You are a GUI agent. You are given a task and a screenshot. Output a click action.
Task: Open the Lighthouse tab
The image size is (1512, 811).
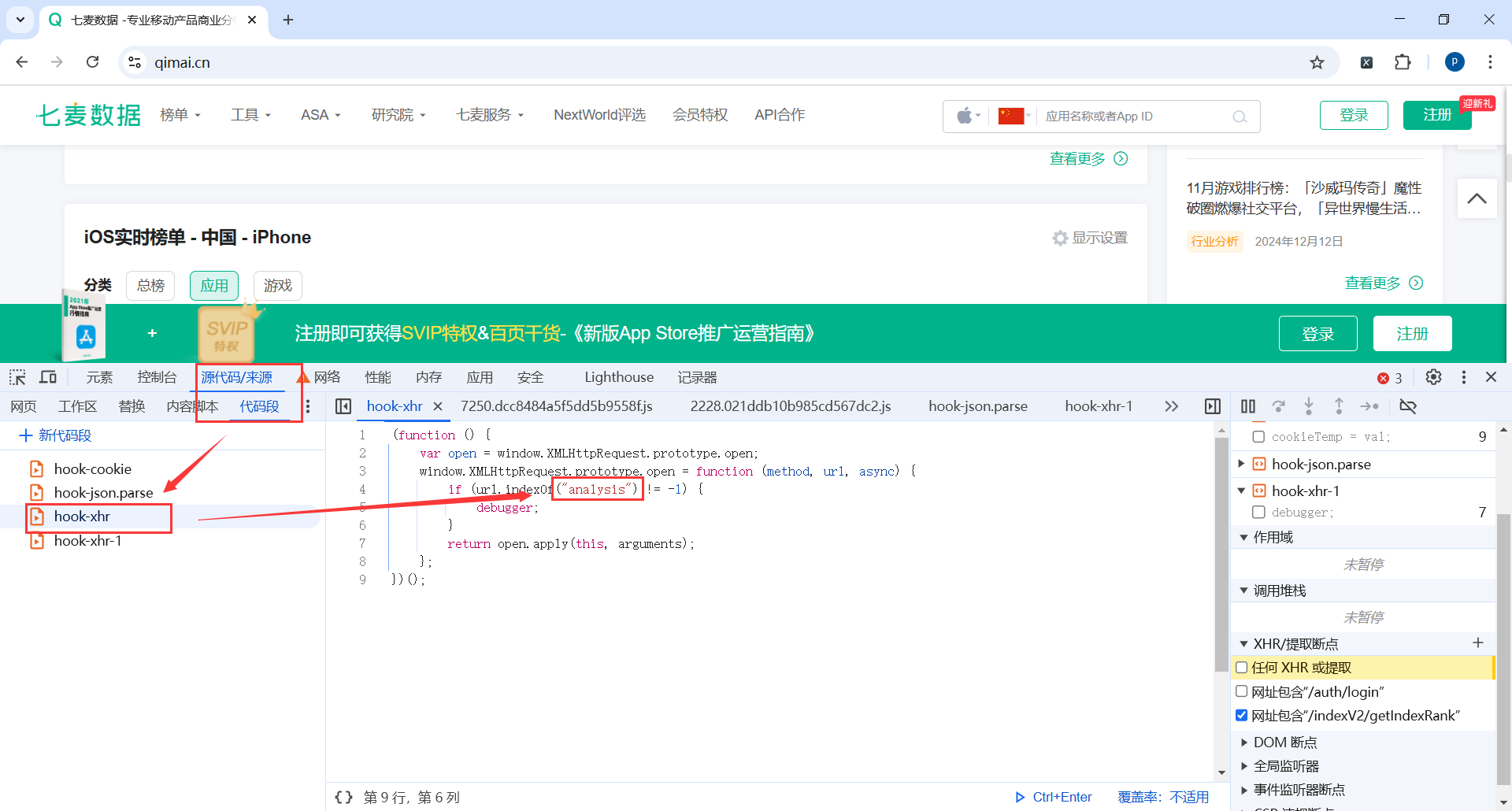click(619, 377)
